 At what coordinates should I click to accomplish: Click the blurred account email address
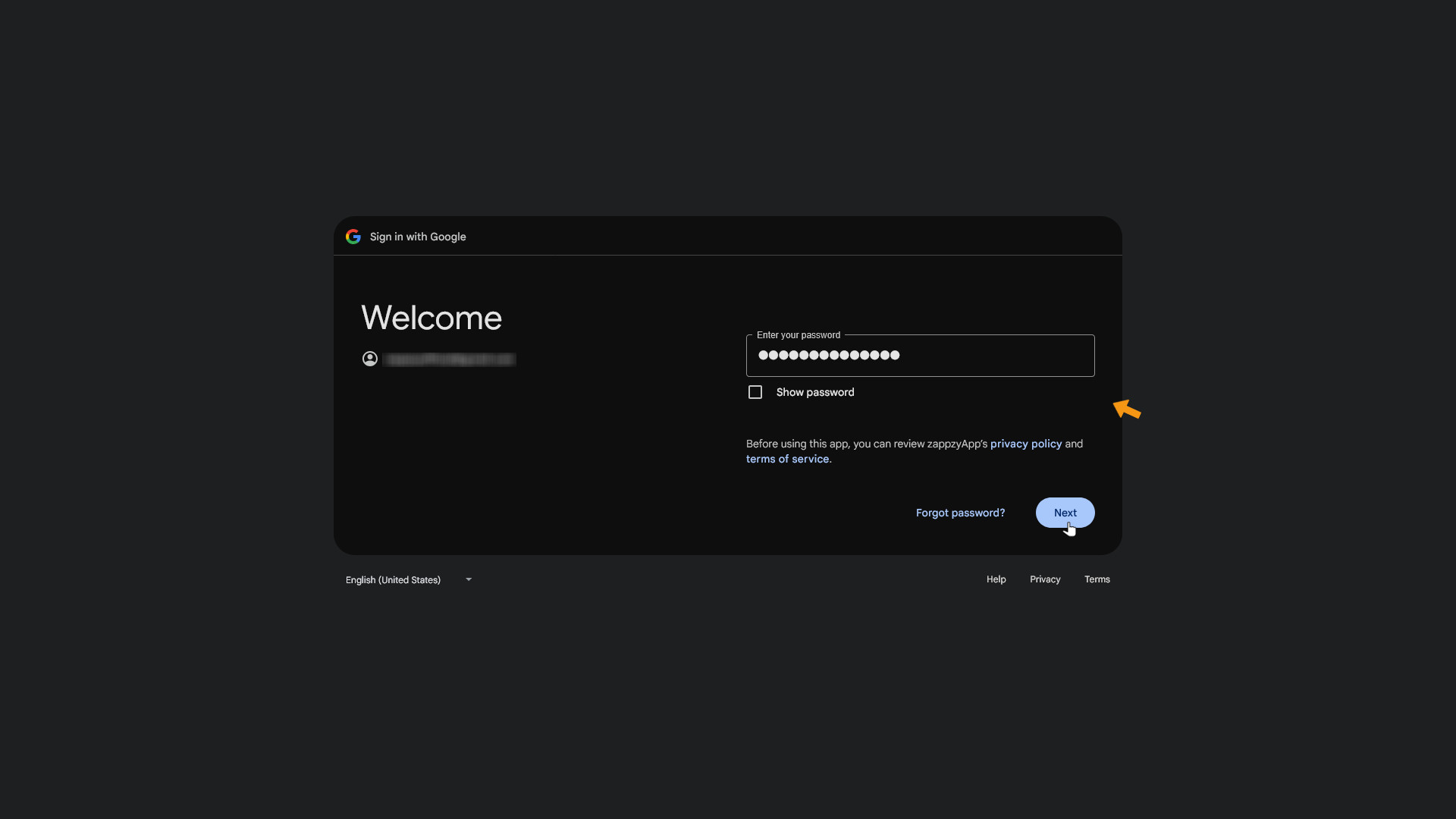point(450,359)
